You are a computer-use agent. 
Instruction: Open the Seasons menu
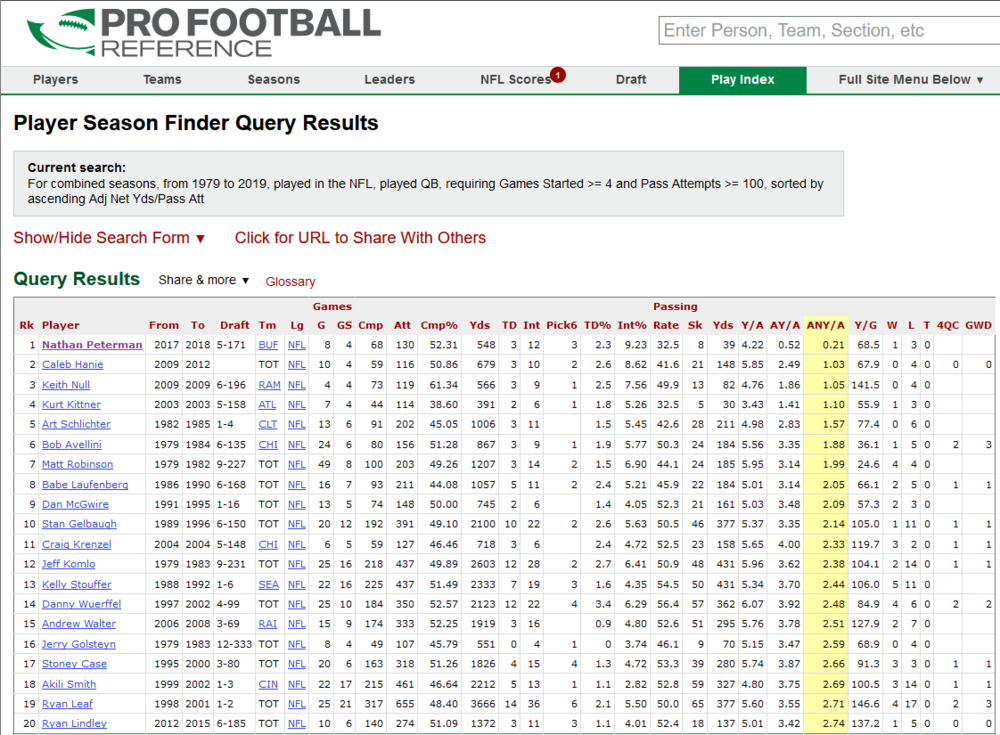(274, 80)
